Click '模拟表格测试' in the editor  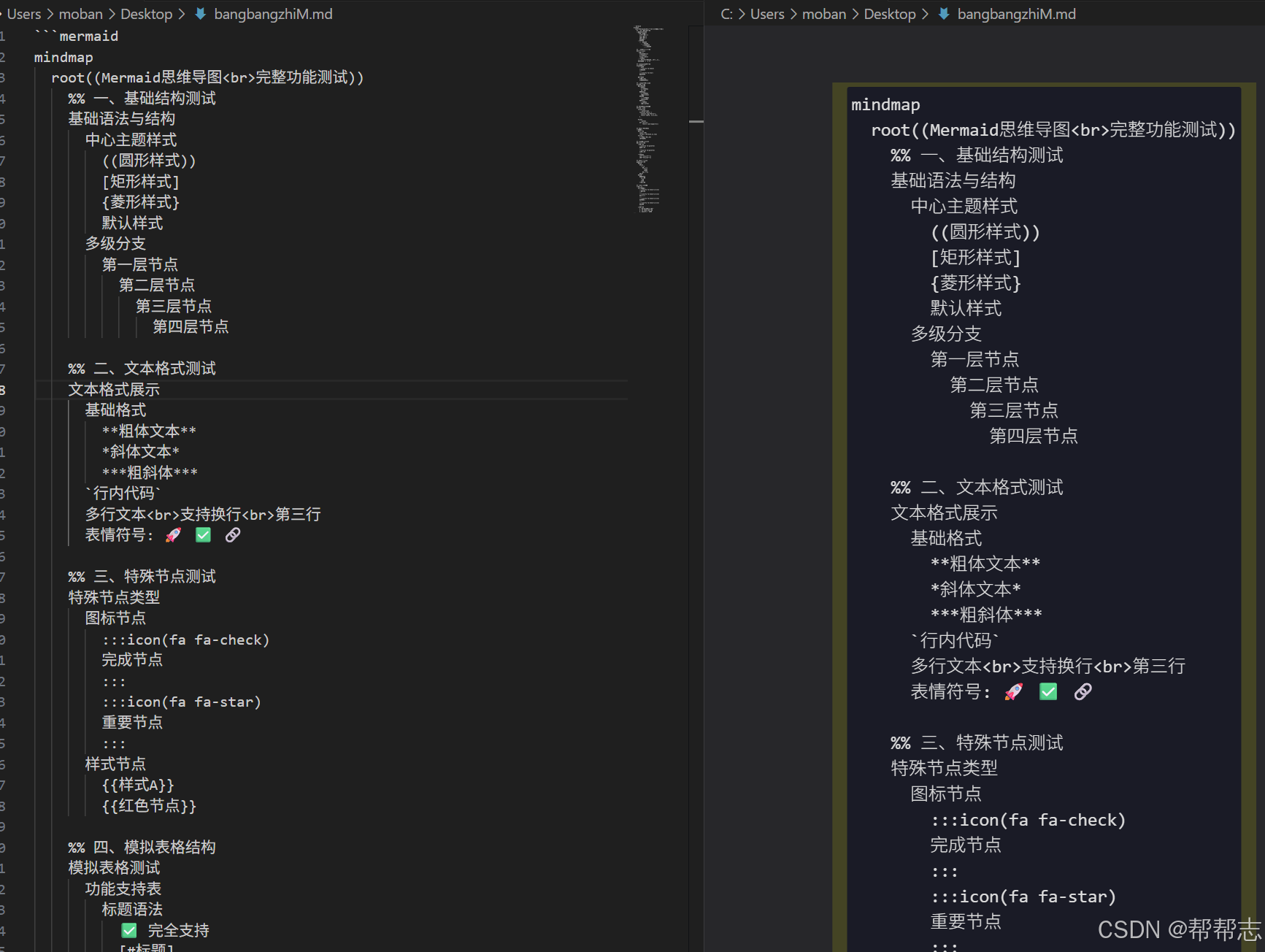(x=114, y=867)
